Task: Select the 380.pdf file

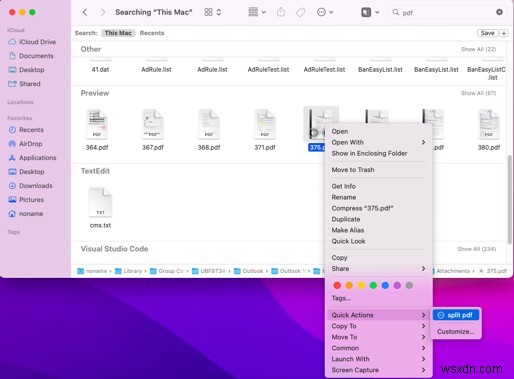Action: 489,130
